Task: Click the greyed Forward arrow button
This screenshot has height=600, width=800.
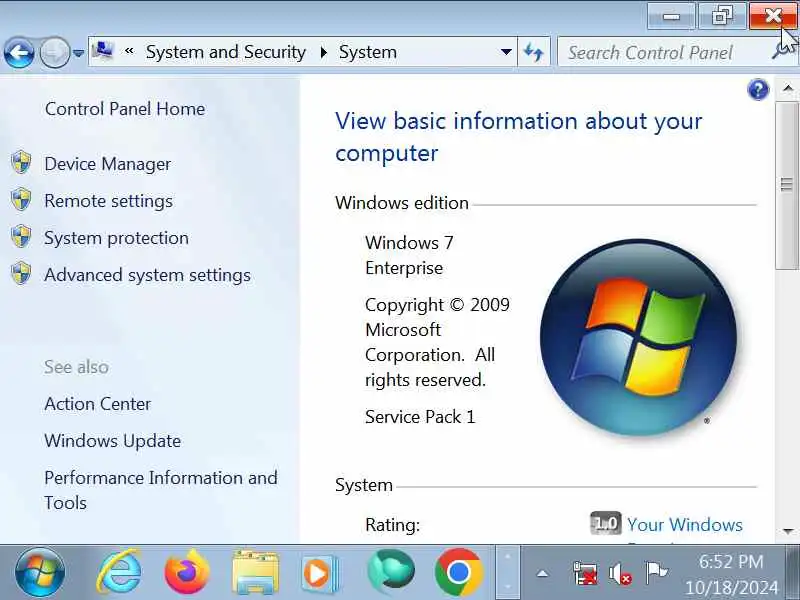Action: [x=55, y=52]
